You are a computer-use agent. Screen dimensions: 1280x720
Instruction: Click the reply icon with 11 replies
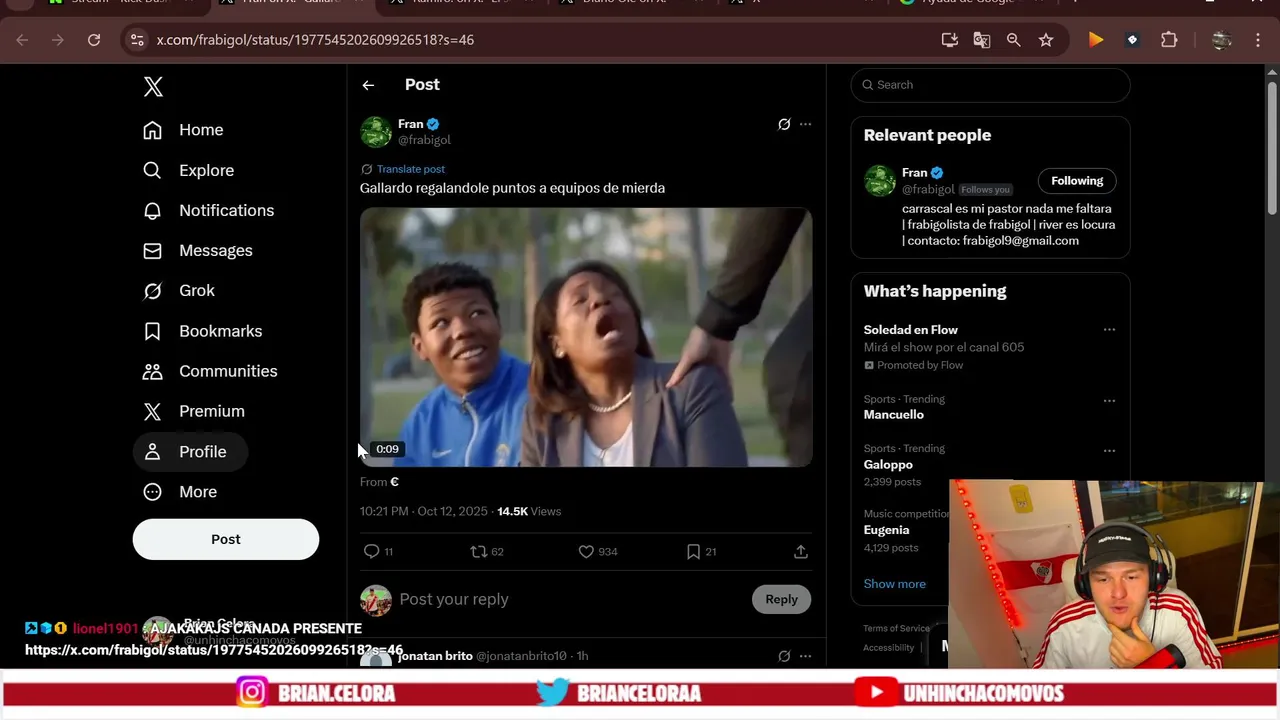point(371,552)
